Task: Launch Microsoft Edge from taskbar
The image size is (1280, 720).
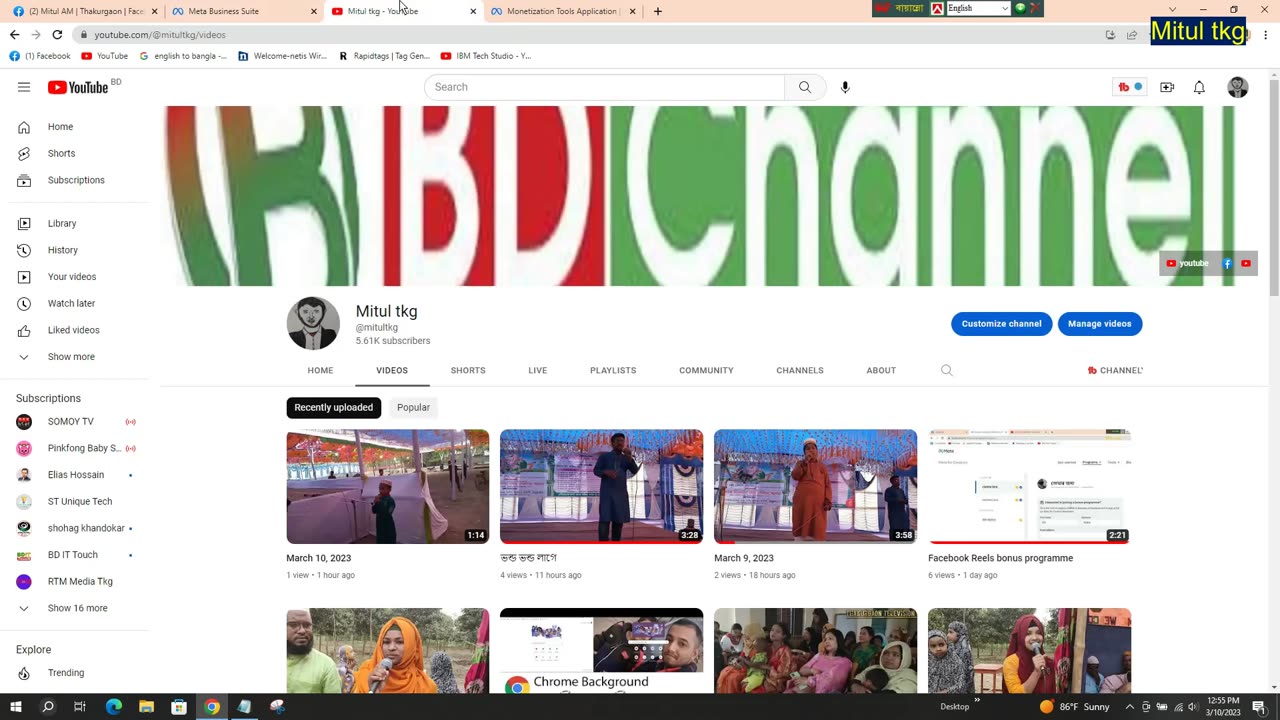Action: pyautogui.click(x=113, y=707)
